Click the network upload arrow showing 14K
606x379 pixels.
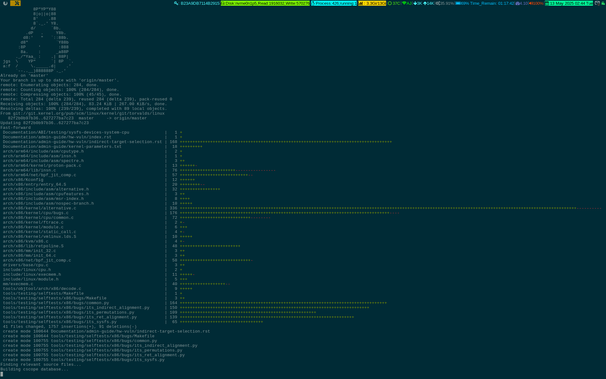pos(425,3)
